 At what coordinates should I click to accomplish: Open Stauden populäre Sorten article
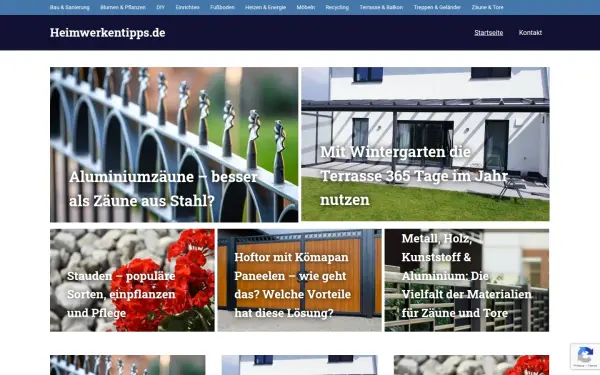pos(132,280)
